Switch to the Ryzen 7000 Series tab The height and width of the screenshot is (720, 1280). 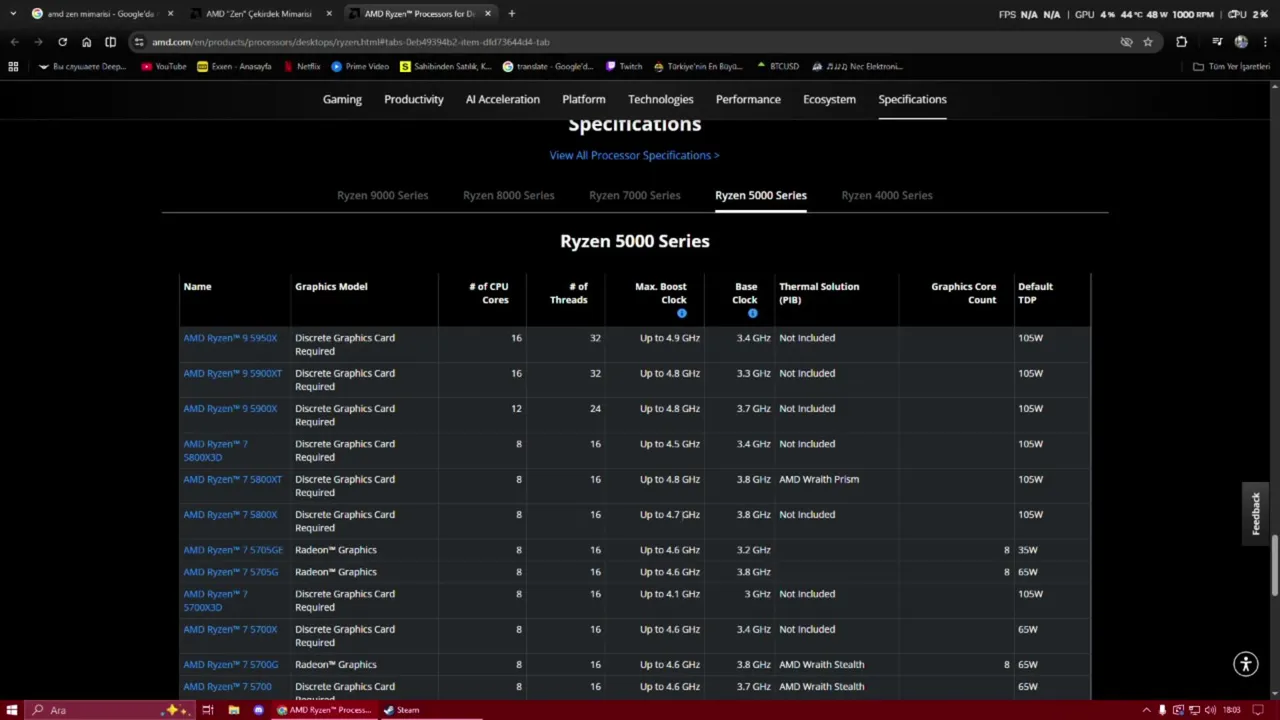(634, 195)
